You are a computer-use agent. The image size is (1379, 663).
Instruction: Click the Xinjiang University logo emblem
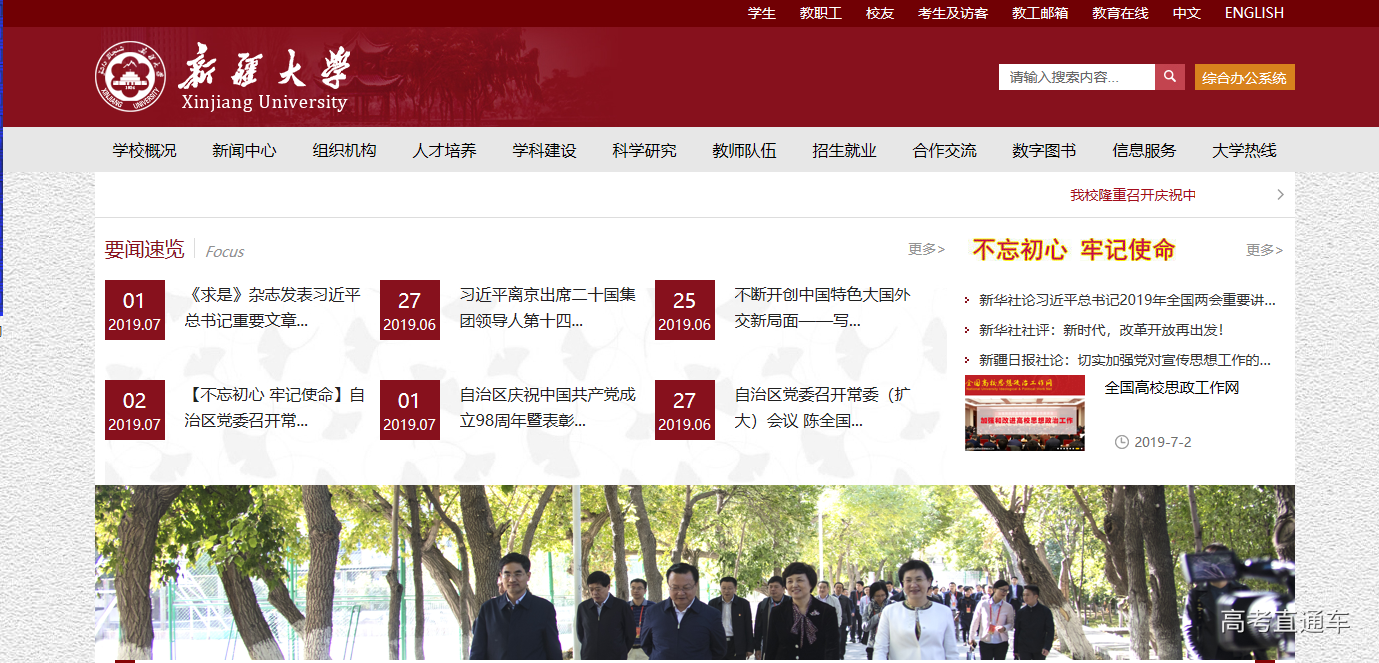pos(129,77)
